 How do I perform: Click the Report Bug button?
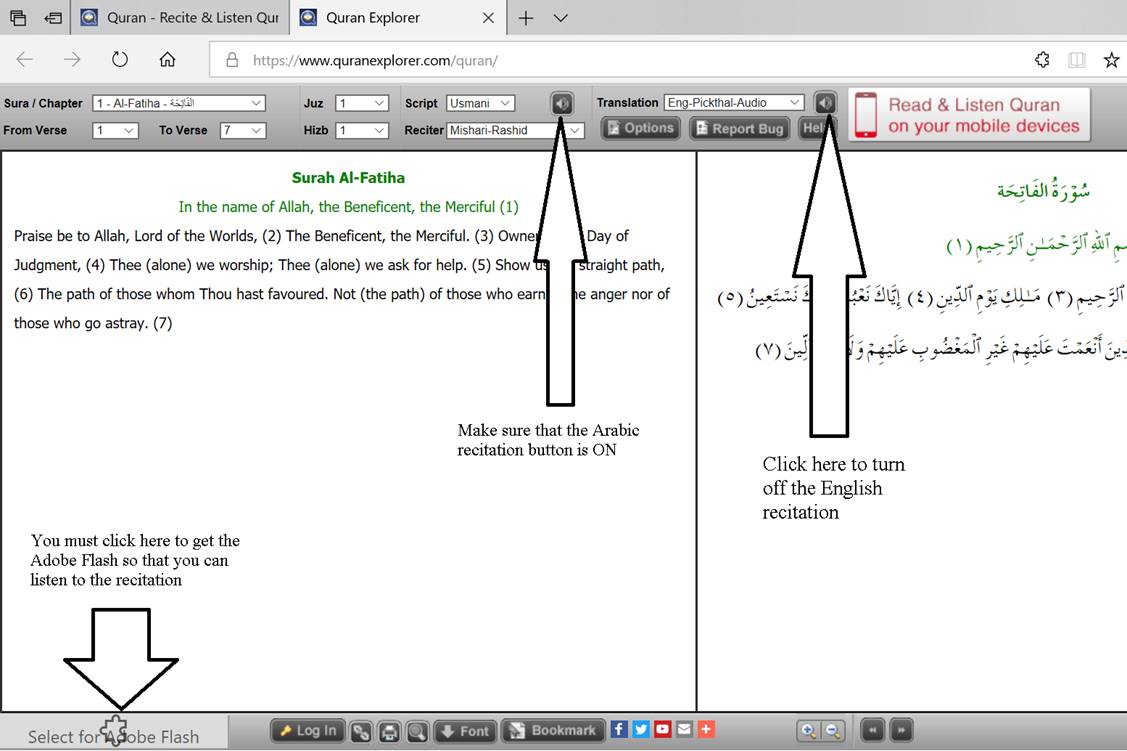click(740, 128)
